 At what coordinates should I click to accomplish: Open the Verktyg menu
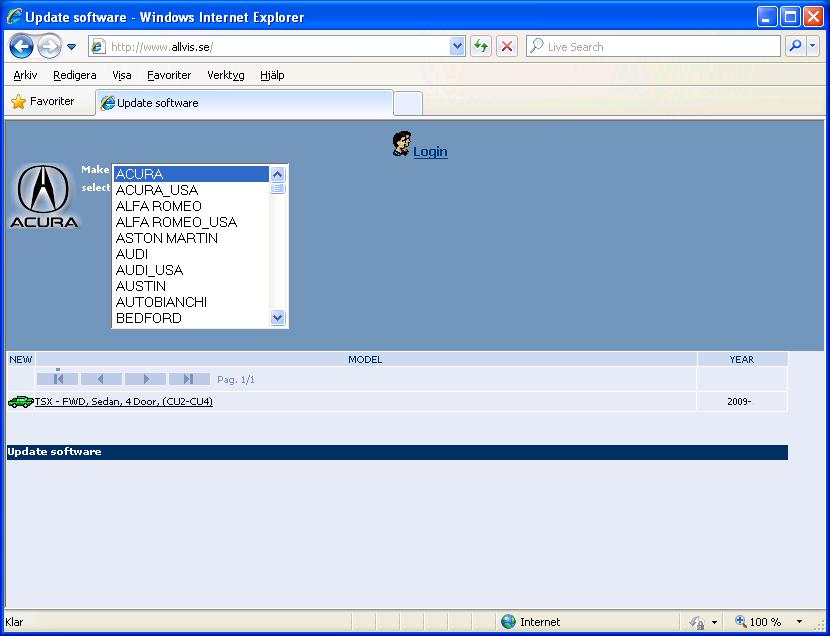(225, 75)
